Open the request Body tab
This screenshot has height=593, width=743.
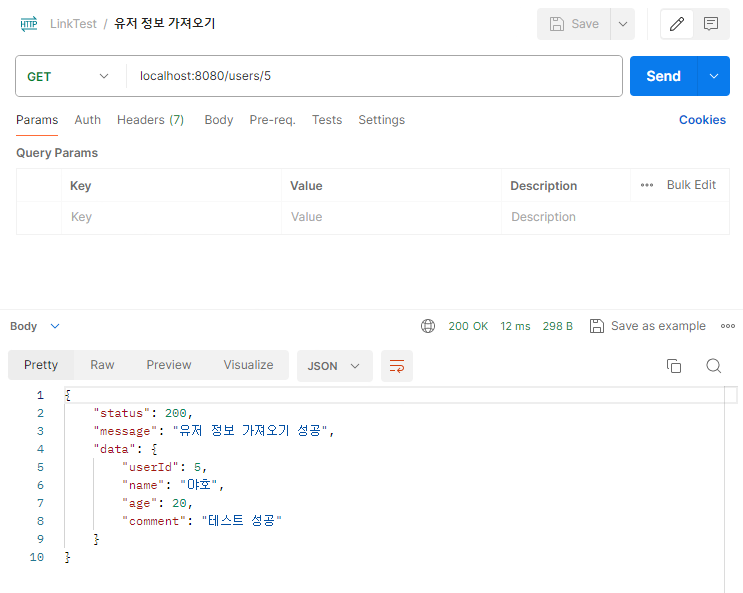219,120
